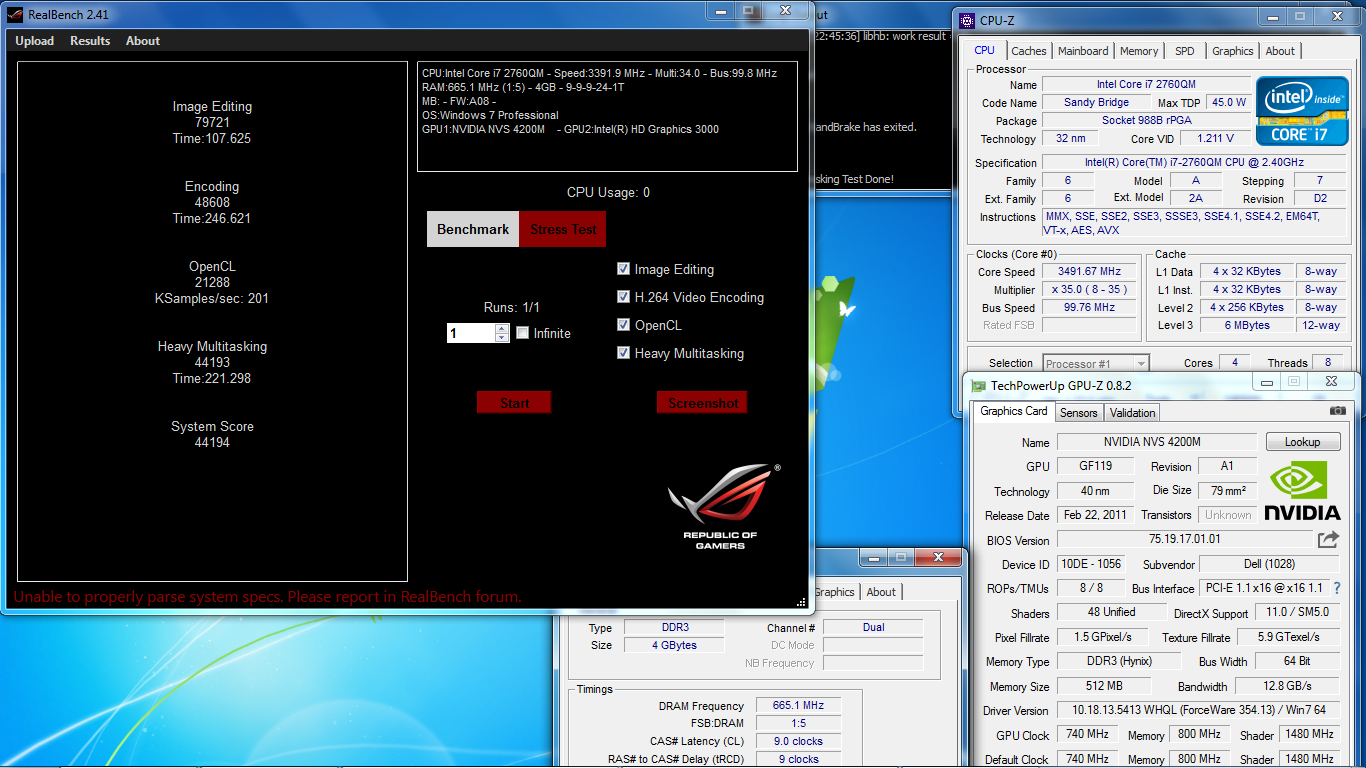Viewport: 1366px width, 768px height.
Task: Disable Heavy Multitasking test
Action: point(624,353)
